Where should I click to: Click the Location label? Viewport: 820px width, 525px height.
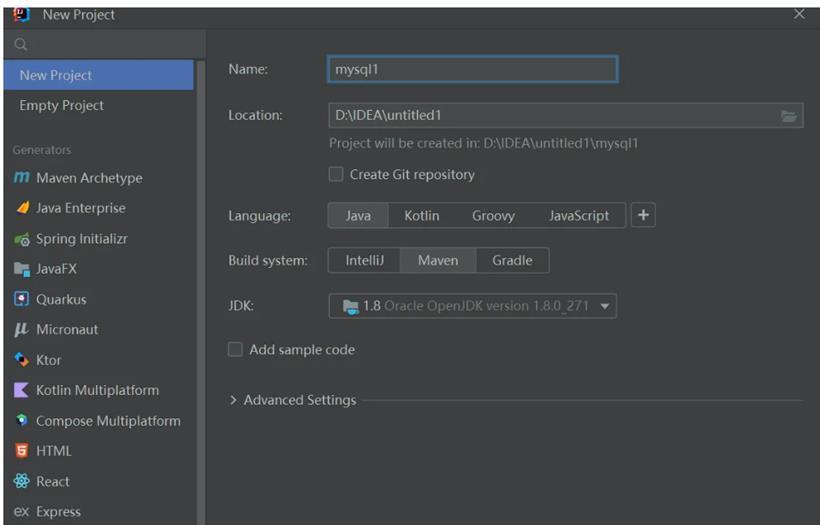pos(255,115)
